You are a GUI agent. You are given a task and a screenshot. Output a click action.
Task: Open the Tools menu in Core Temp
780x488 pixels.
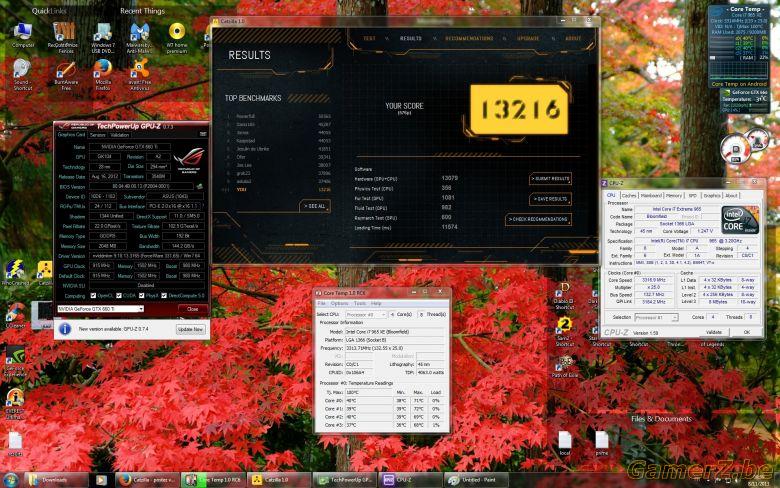[x=360, y=303]
